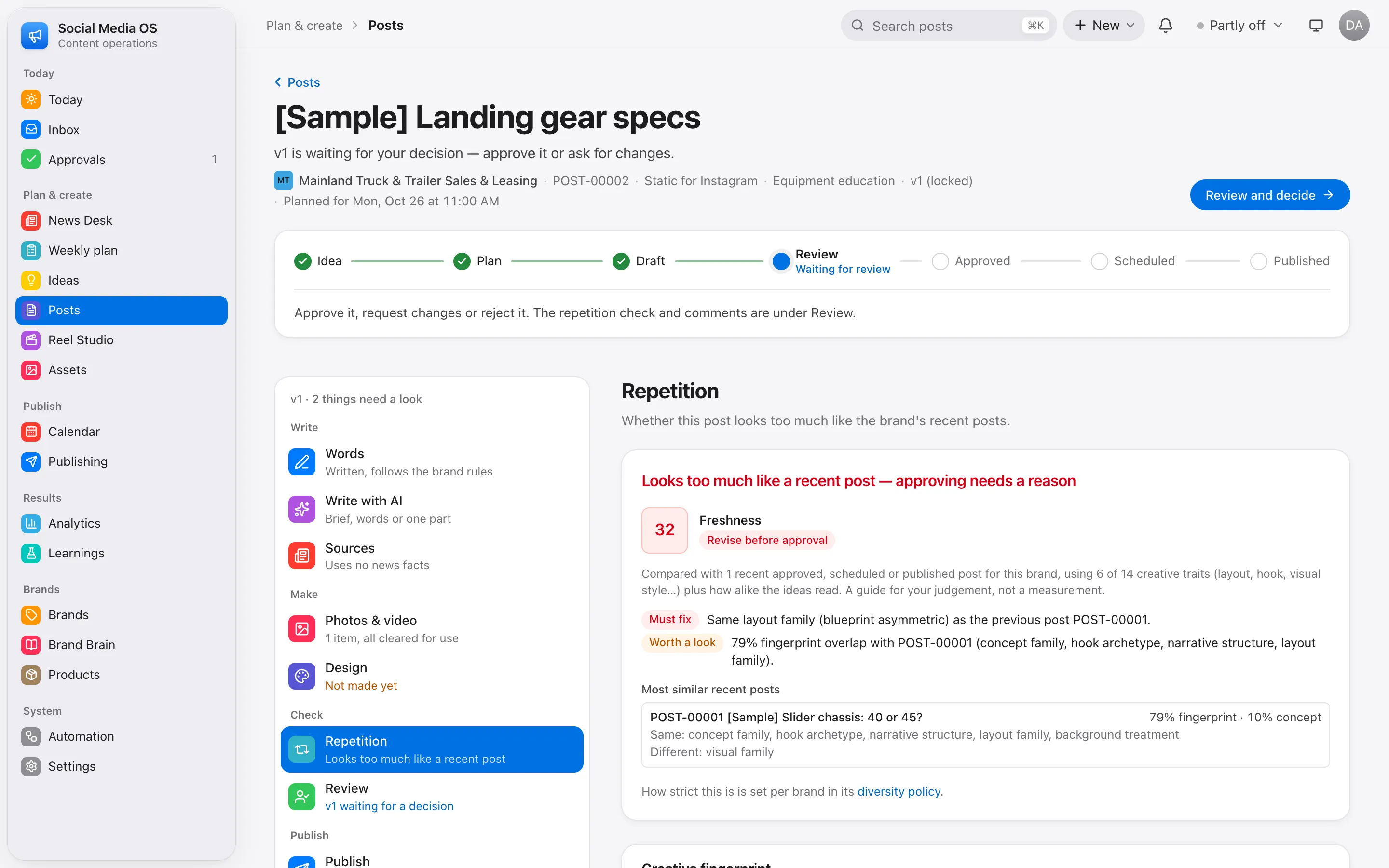Image resolution: width=1389 pixels, height=868 pixels.
Task: Open Settings in the sidebar
Action: pyautogui.click(x=121, y=766)
